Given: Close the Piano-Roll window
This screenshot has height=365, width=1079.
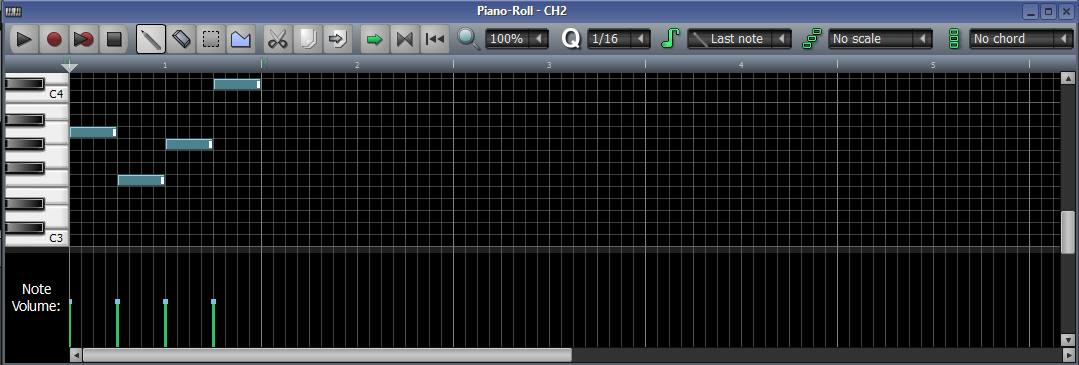Looking at the screenshot, I should (1066, 11).
